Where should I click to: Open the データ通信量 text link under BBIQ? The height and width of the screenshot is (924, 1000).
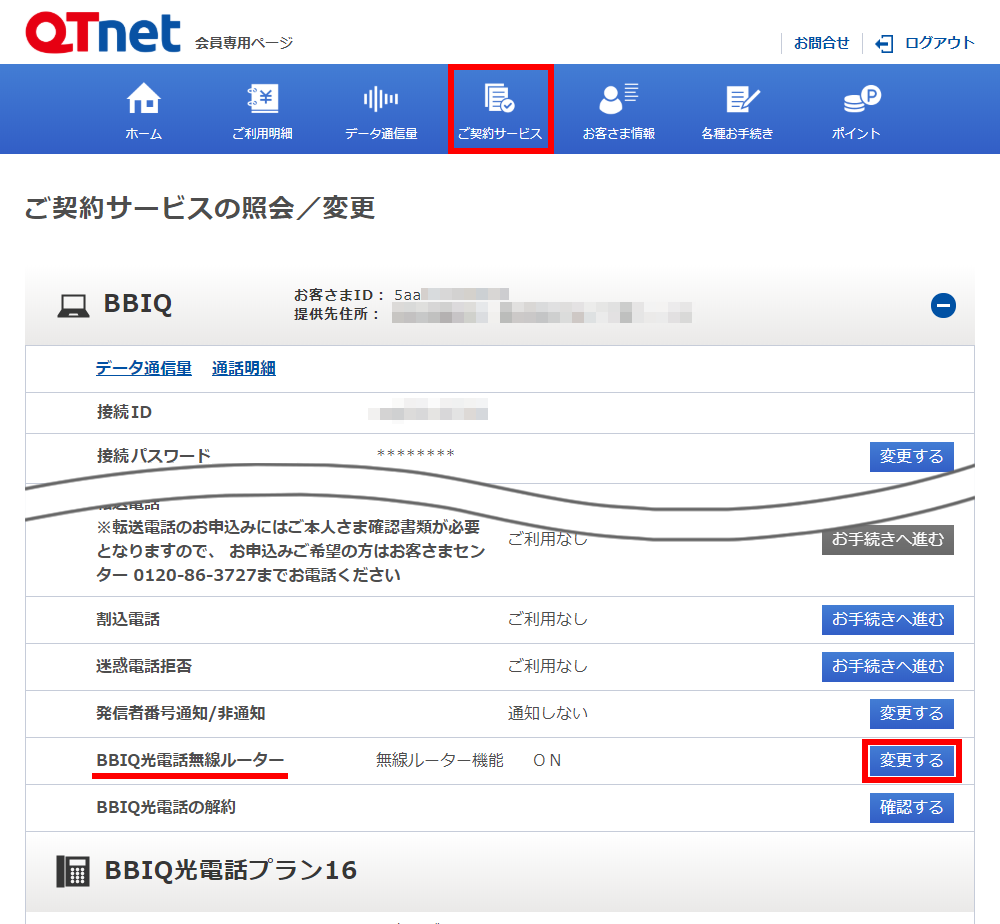[x=143, y=368]
